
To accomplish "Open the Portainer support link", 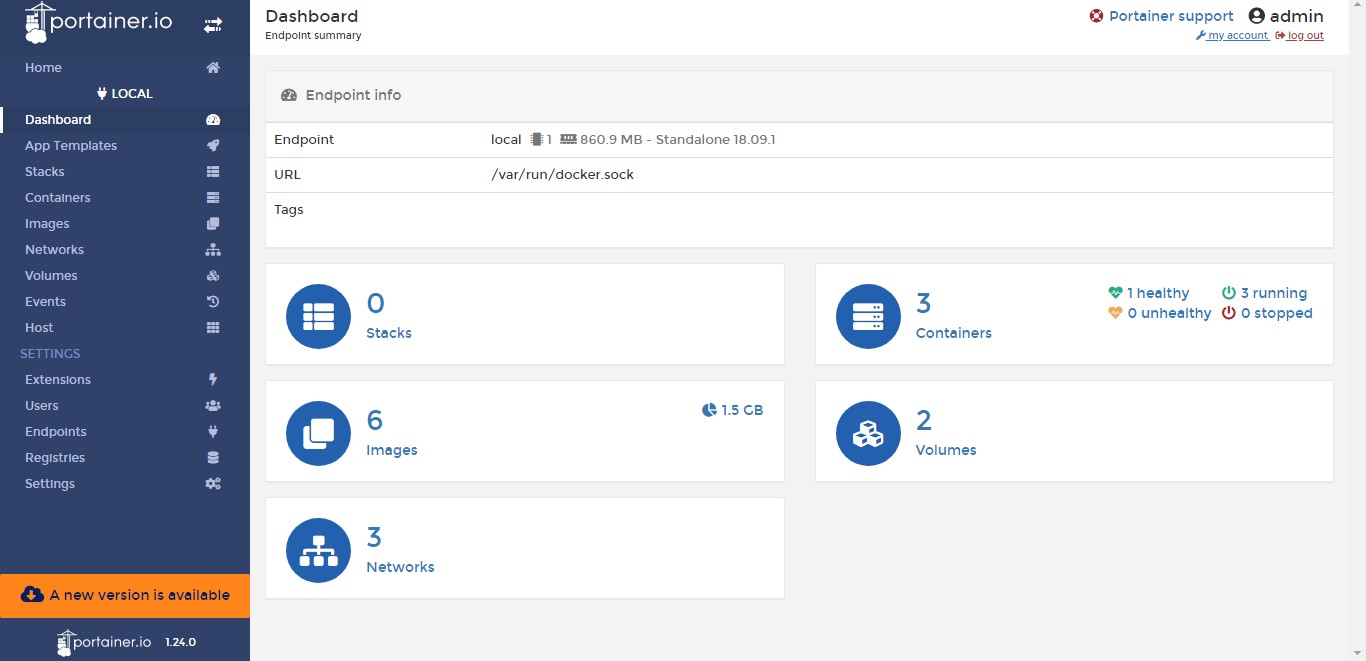I will pos(1170,16).
